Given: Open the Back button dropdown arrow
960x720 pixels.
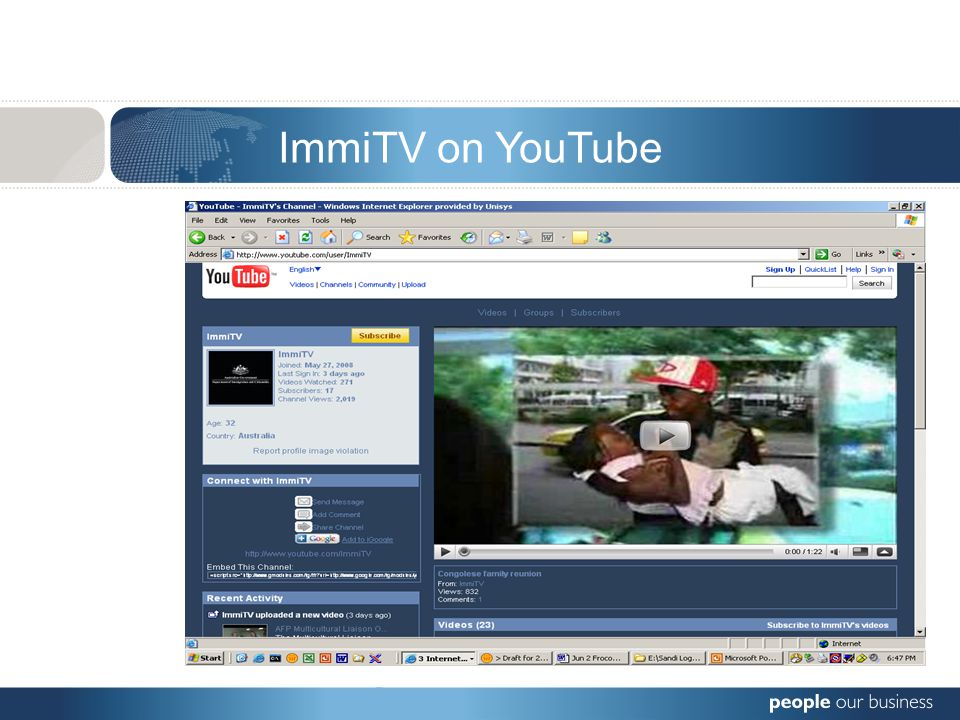Looking at the screenshot, I should tap(233, 238).
